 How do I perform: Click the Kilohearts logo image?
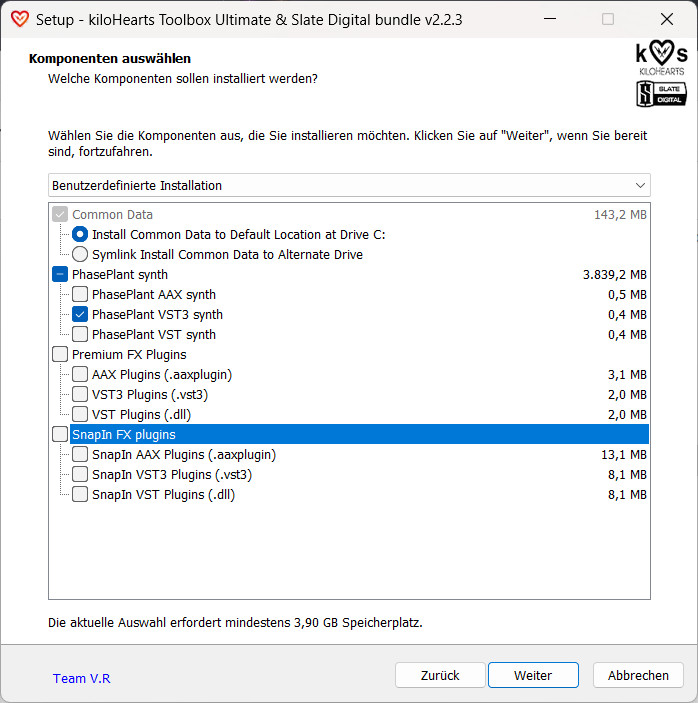click(662, 58)
